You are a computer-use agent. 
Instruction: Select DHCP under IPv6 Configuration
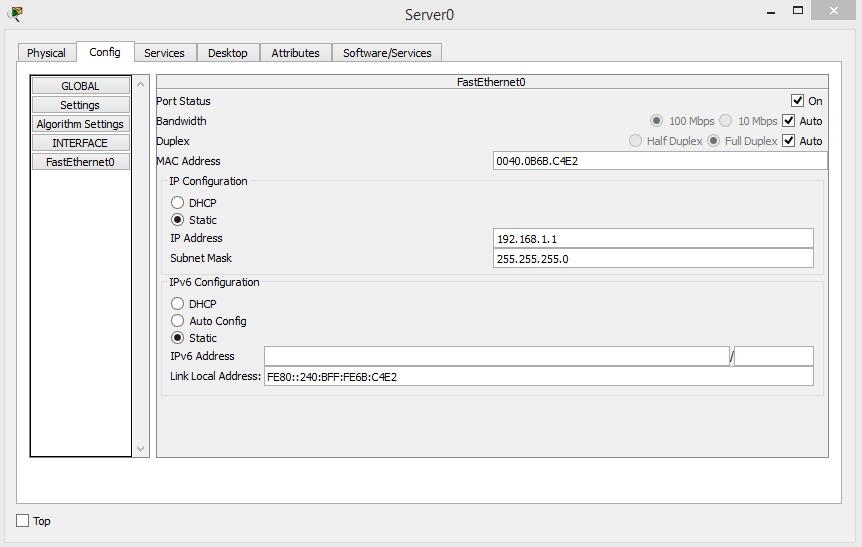(x=177, y=304)
